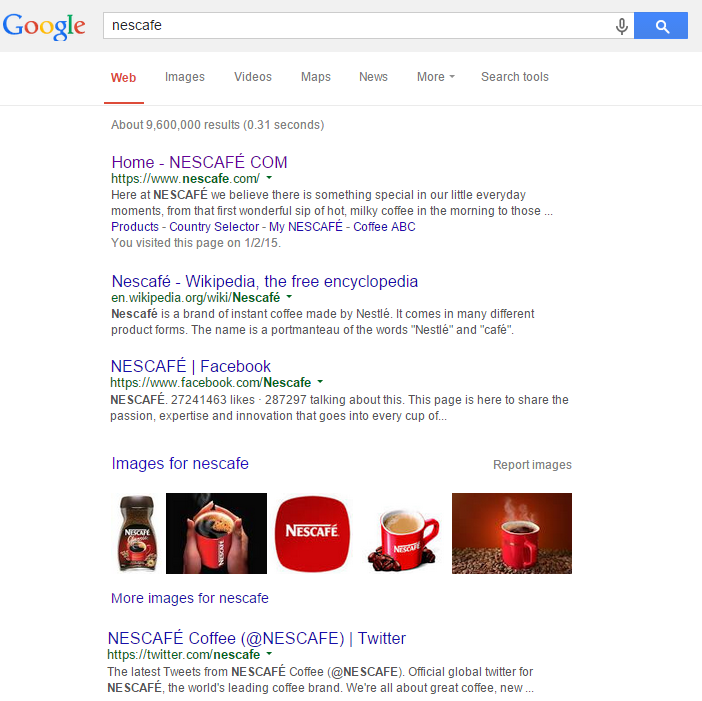Screen dimensions: 702x701
Task: Click More images for nescafe link
Action: pos(190,598)
